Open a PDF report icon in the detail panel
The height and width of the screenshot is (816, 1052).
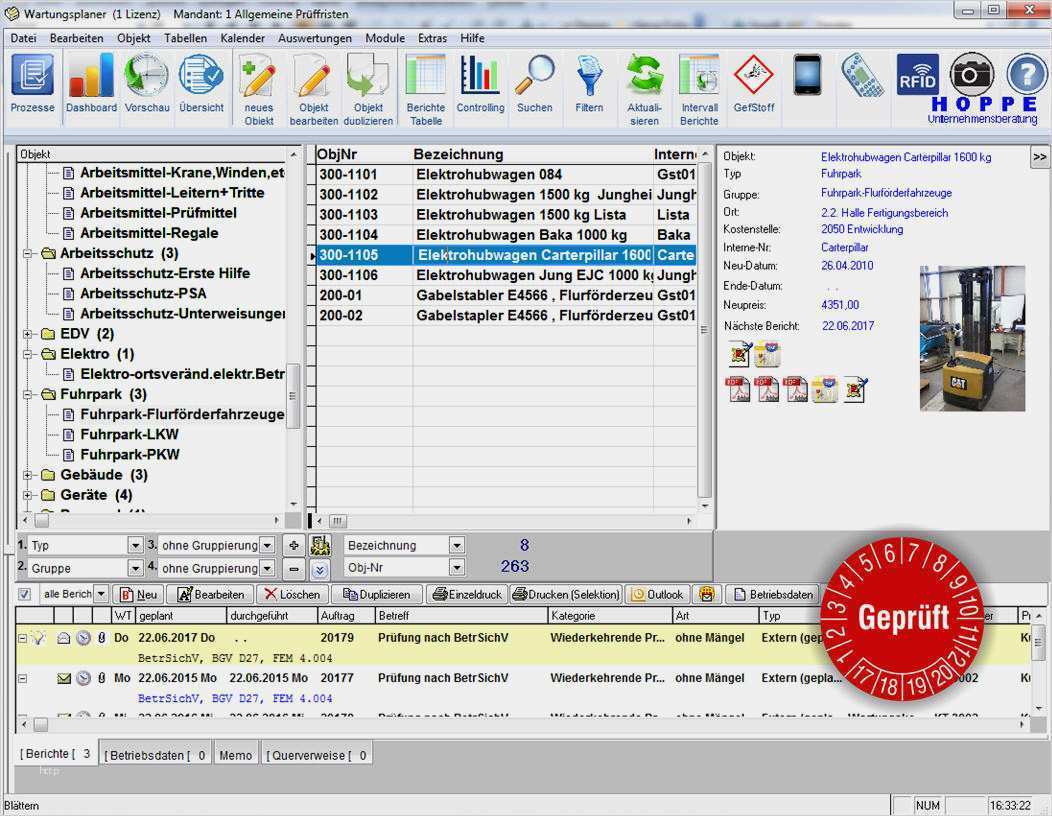[740, 389]
